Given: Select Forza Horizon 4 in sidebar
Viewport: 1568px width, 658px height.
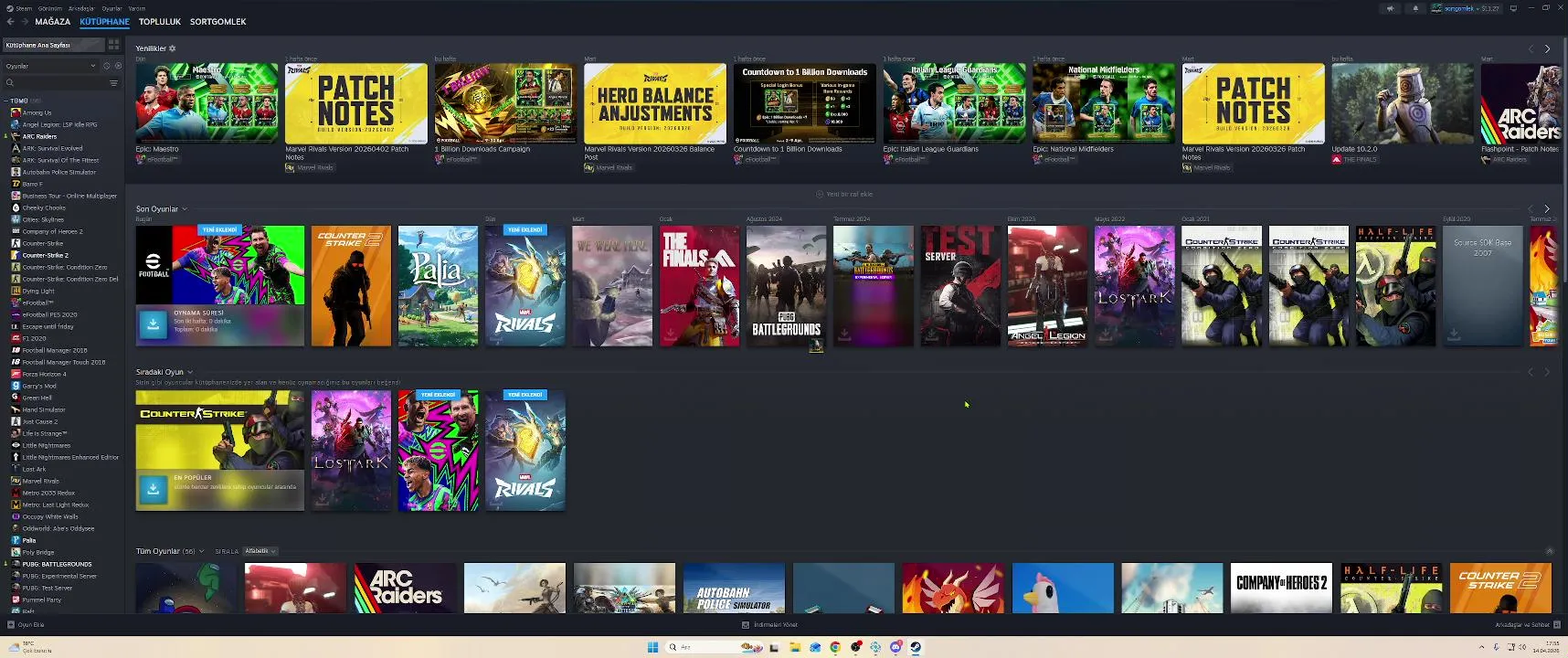Looking at the screenshot, I should pos(44,374).
